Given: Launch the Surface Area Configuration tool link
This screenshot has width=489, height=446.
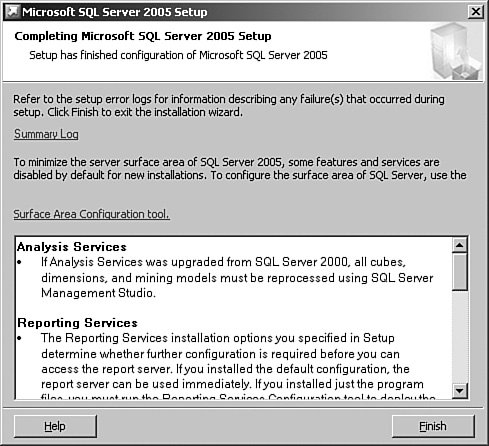Looking at the screenshot, I should pos(91,214).
